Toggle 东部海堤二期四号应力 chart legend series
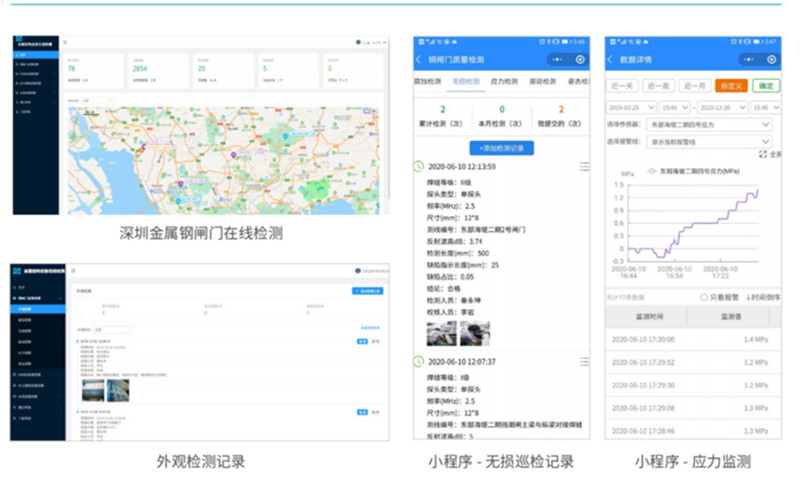The width and height of the screenshot is (800, 480). 699,171
